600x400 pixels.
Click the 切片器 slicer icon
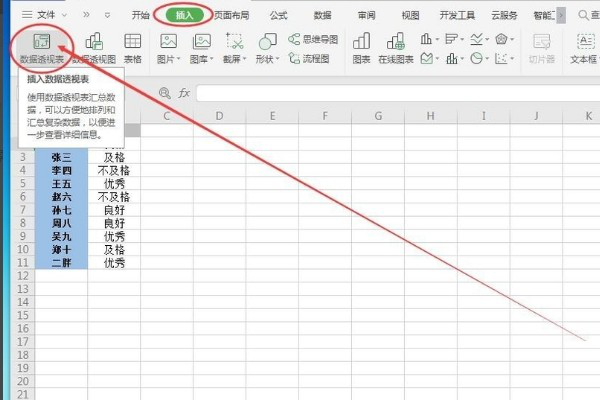pyautogui.click(x=541, y=41)
